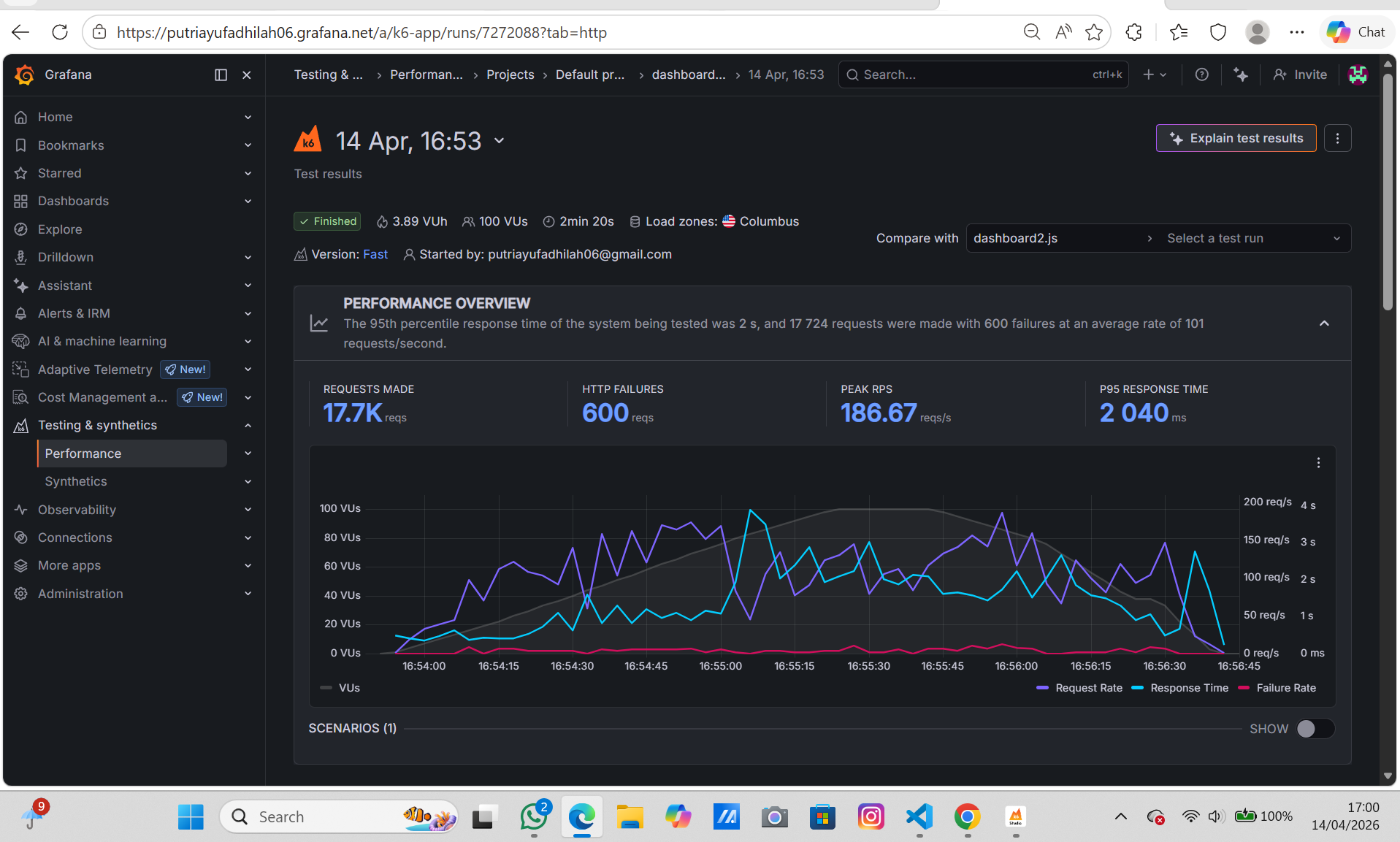This screenshot has width=1400, height=842.
Task: Open chart panel three-dot menu
Action: pyautogui.click(x=1318, y=463)
